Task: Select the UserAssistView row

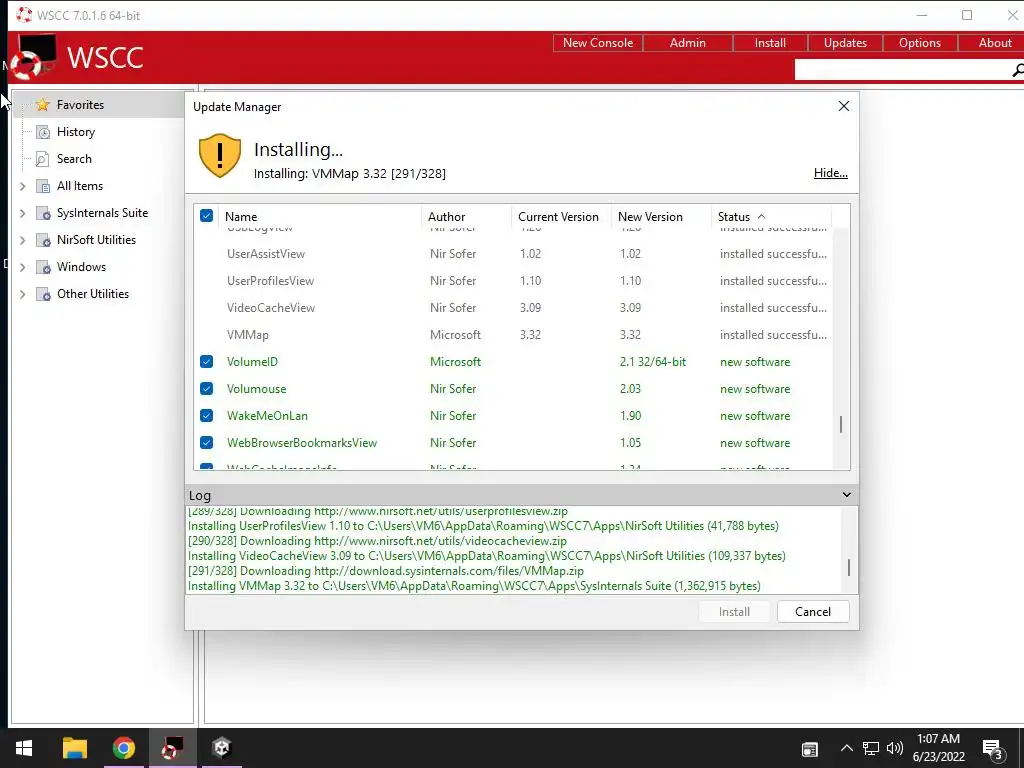Action: (x=513, y=253)
